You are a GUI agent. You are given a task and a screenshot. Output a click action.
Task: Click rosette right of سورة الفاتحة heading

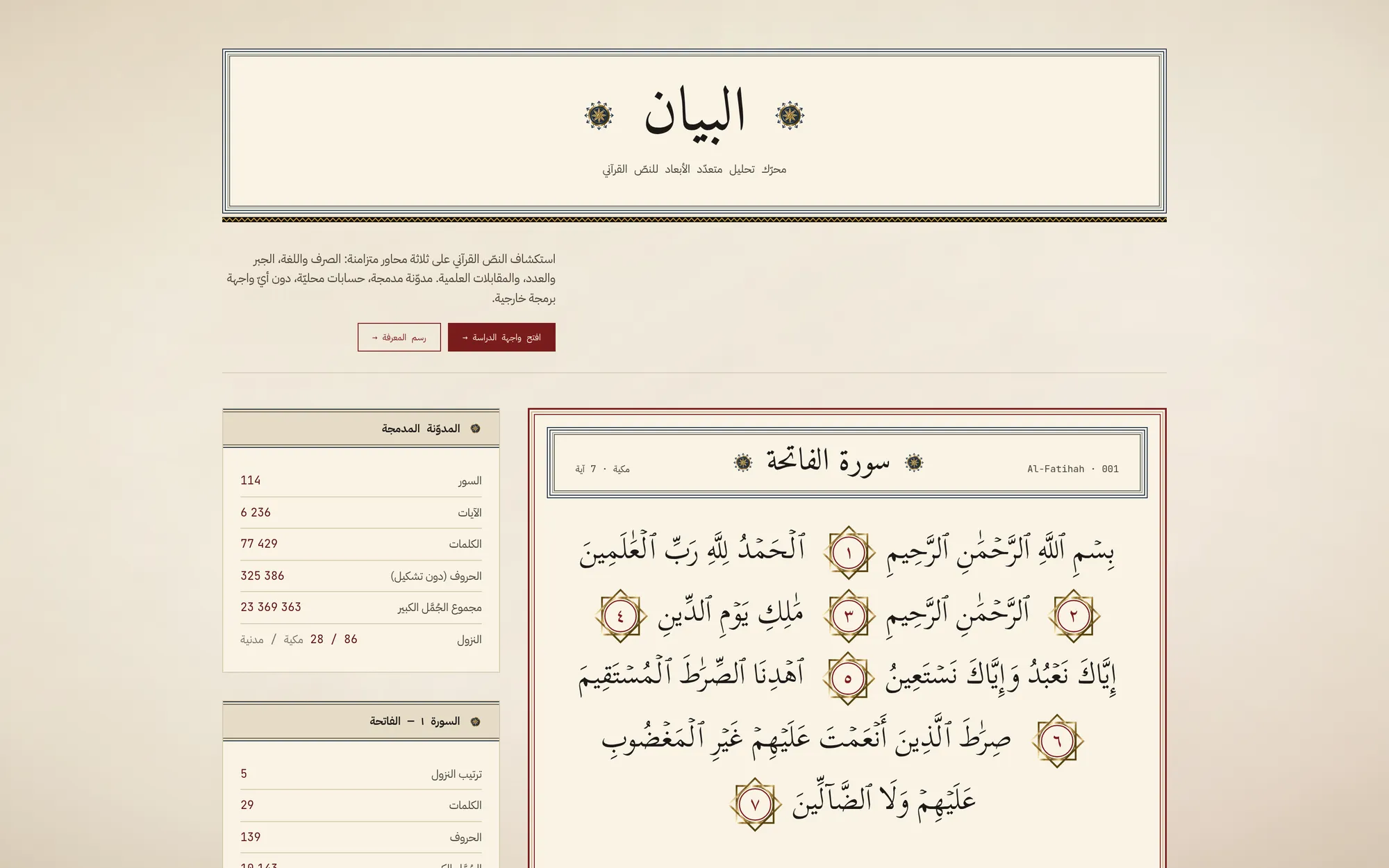914,462
